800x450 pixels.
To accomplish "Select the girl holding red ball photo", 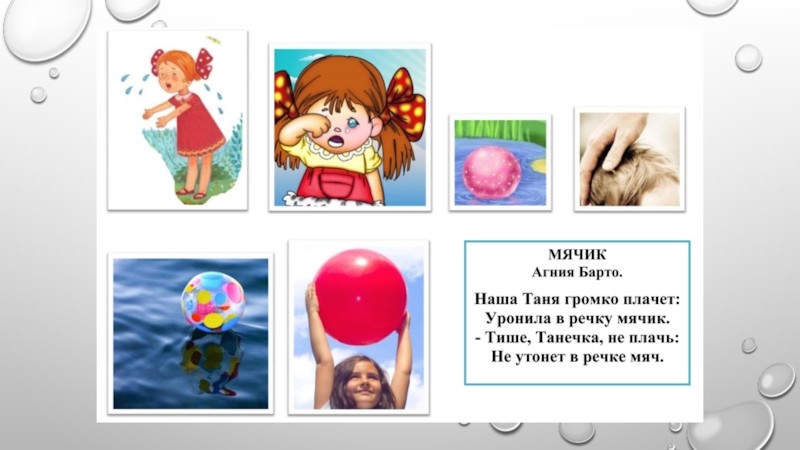I will click(x=359, y=328).
